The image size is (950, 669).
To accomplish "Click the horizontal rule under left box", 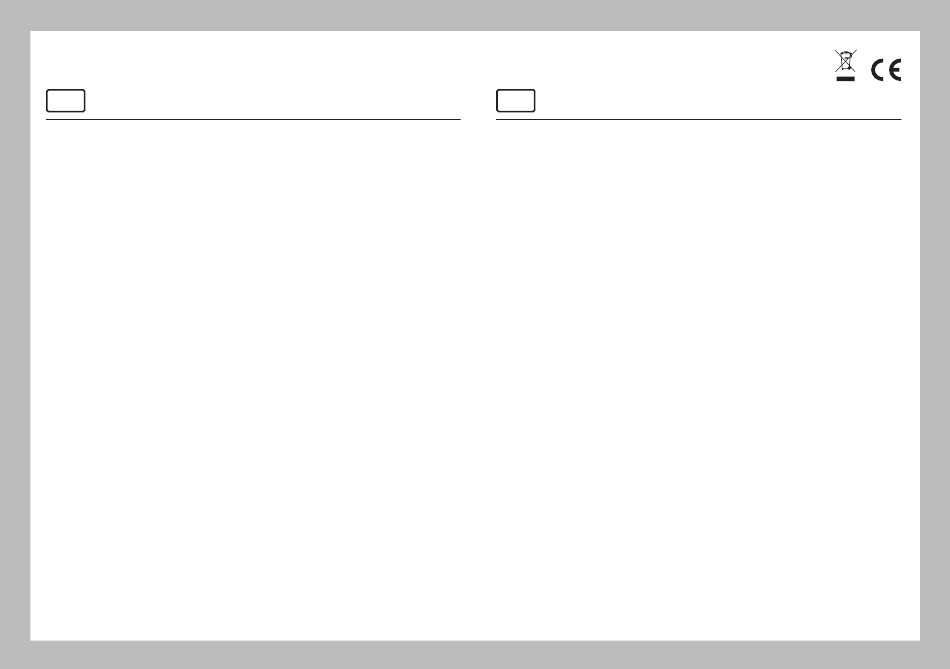I will coord(253,119).
